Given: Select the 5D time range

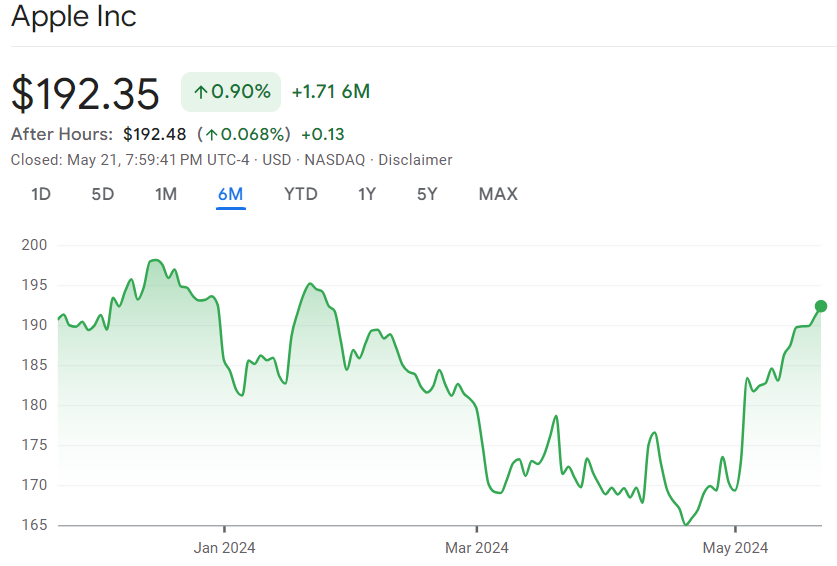Looking at the screenshot, I should point(102,194).
